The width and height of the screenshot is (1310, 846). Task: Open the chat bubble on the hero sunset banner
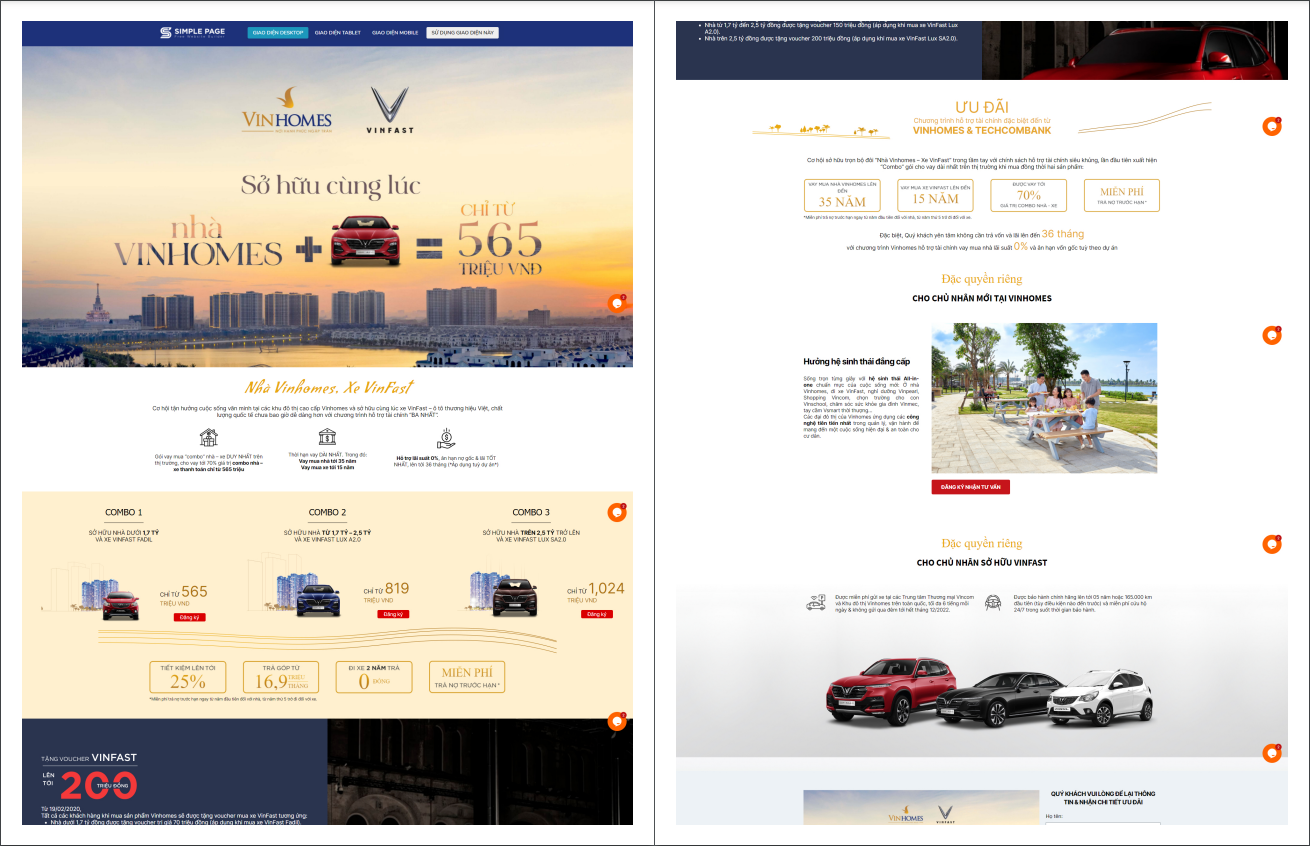coord(617,302)
